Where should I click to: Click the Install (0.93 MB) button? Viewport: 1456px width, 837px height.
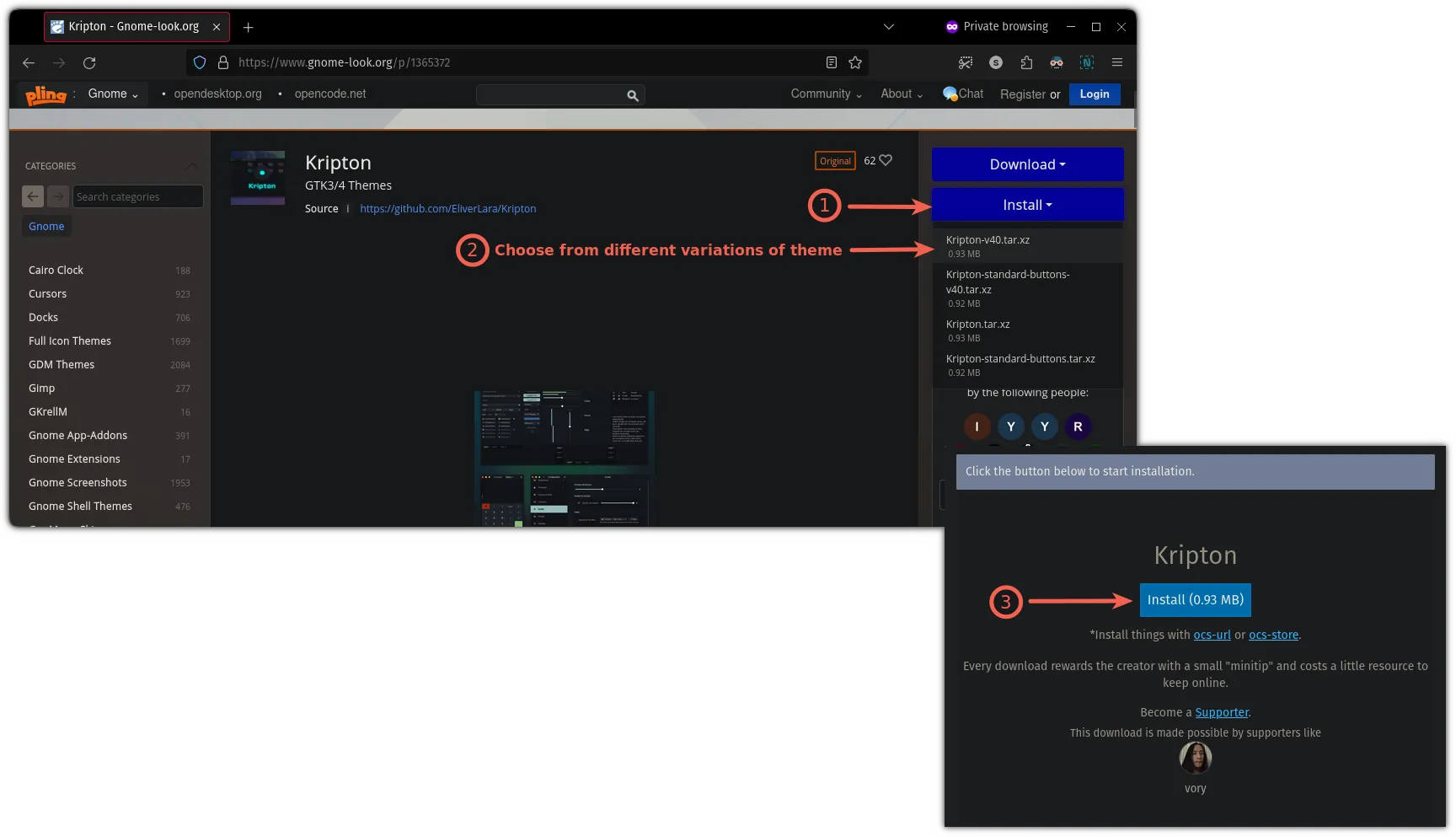point(1195,600)
